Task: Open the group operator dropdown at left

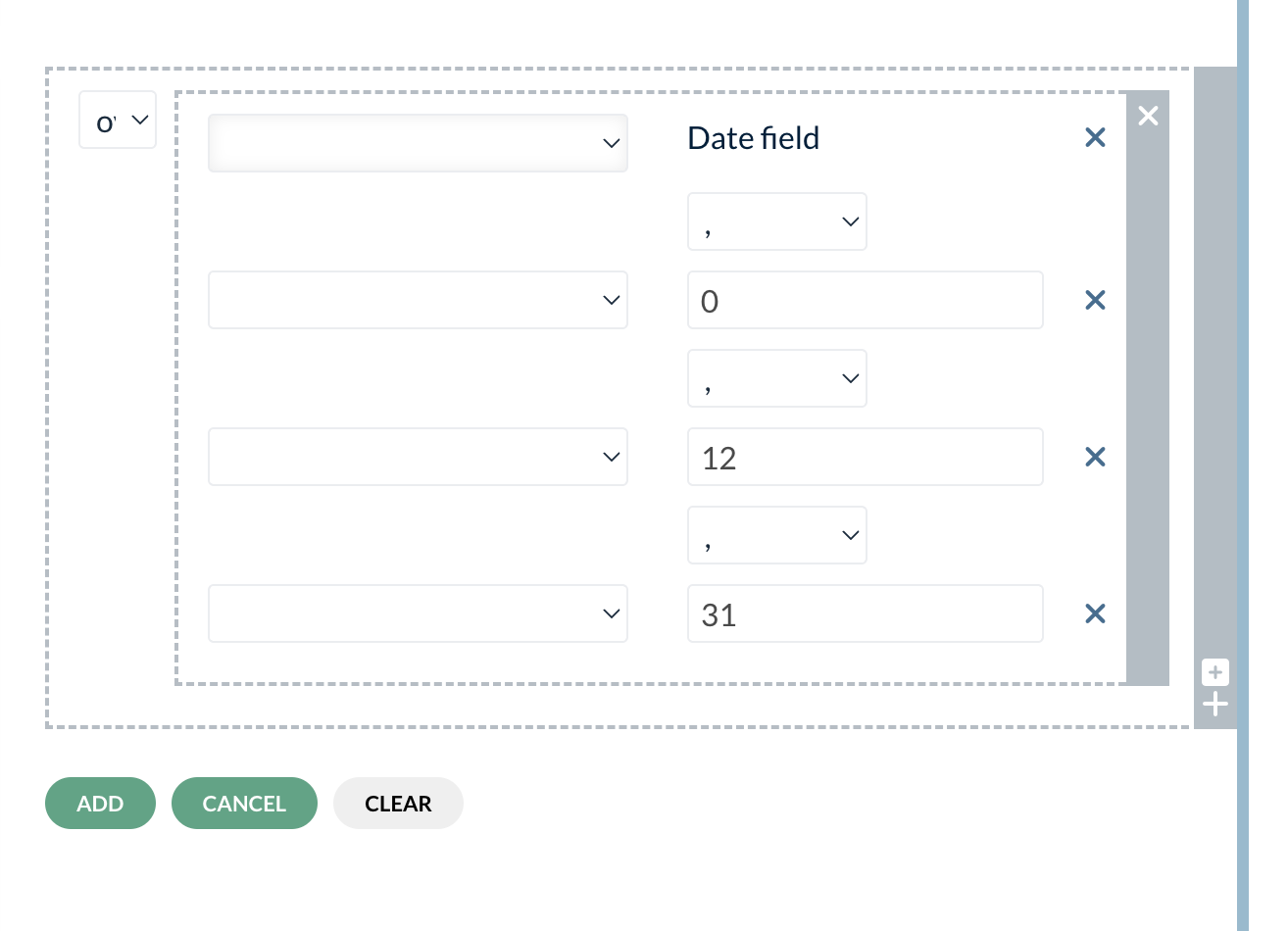Action: click(x=118, y=120)
